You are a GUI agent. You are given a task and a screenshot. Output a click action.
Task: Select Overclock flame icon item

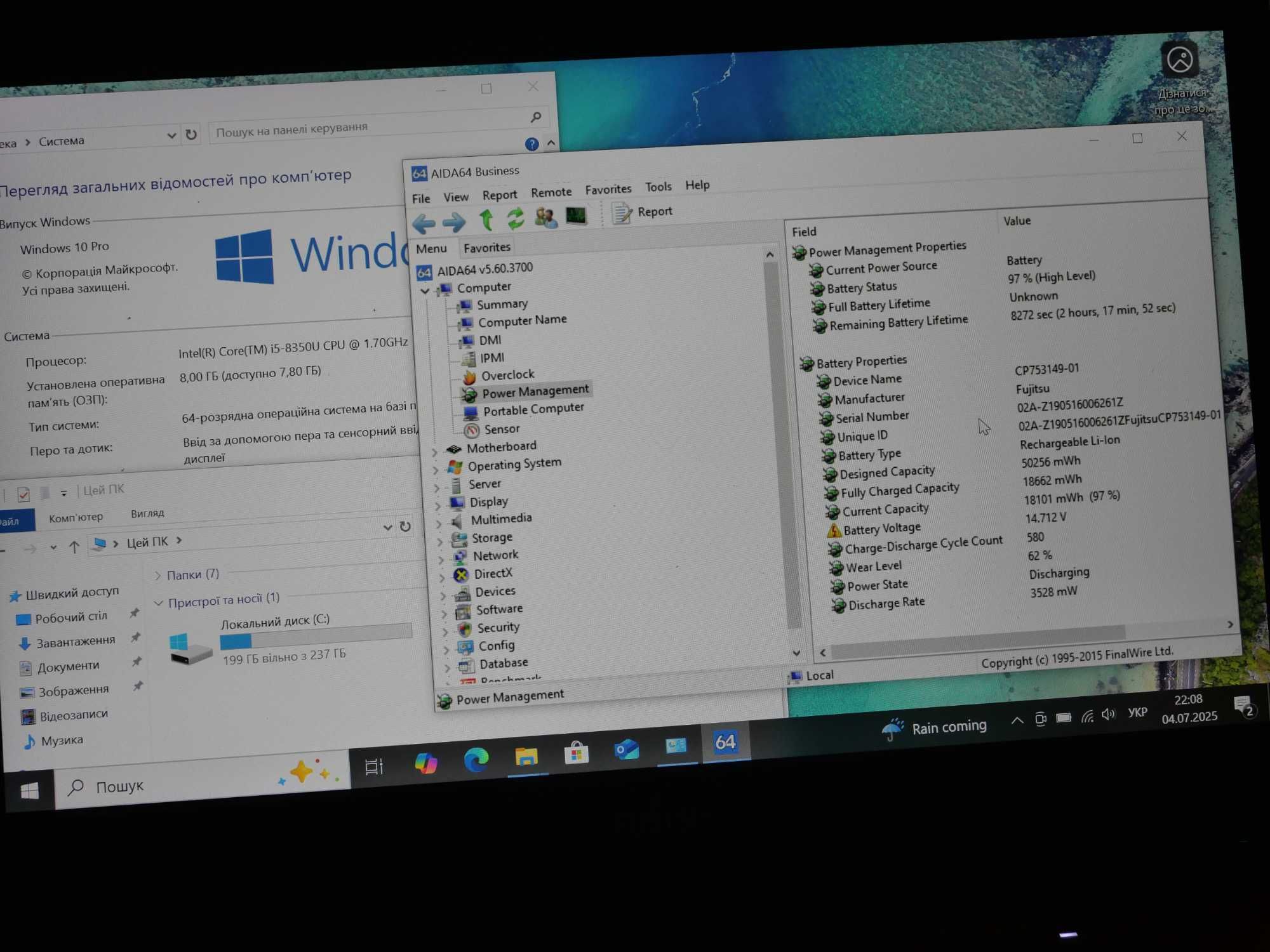(469, 377)
